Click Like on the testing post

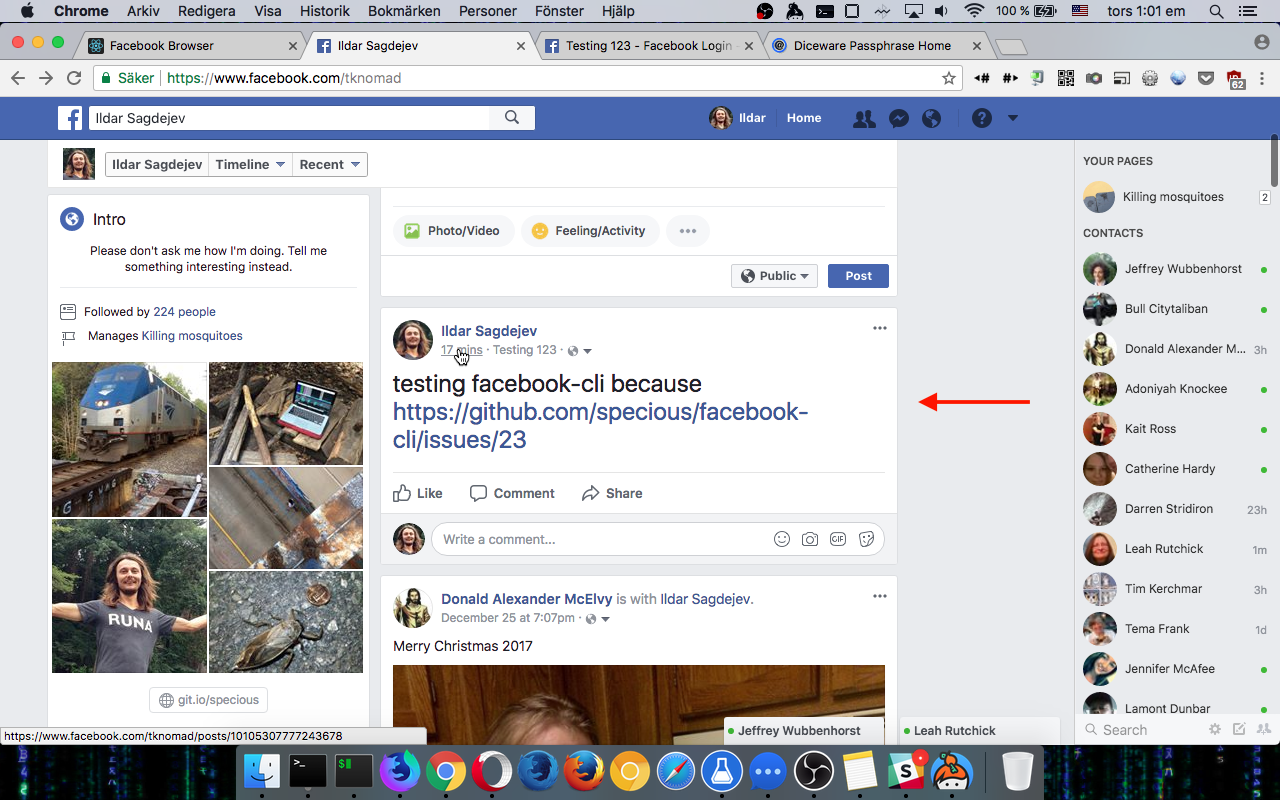(417, 493)
